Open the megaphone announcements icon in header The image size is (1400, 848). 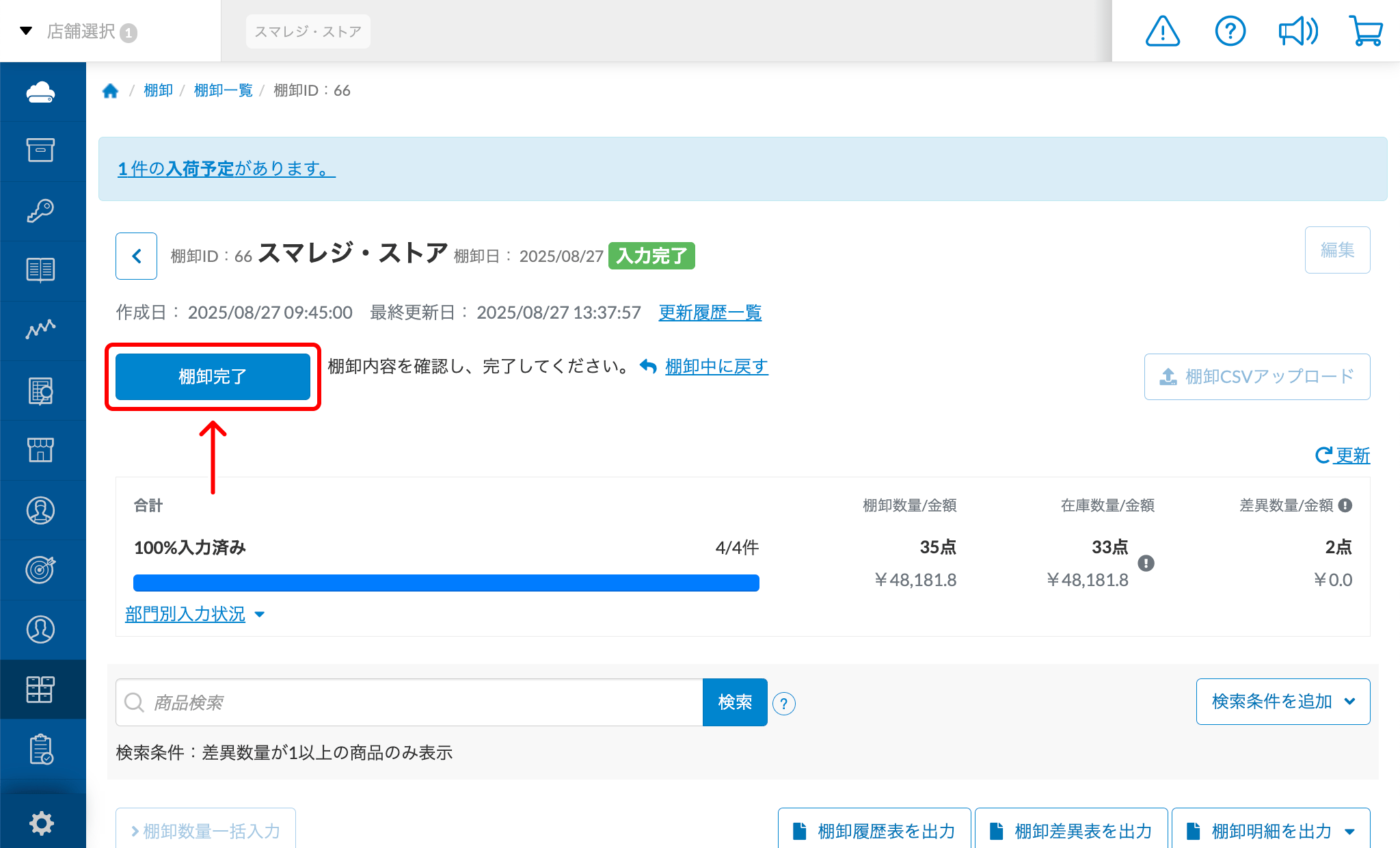point(1297,31)
